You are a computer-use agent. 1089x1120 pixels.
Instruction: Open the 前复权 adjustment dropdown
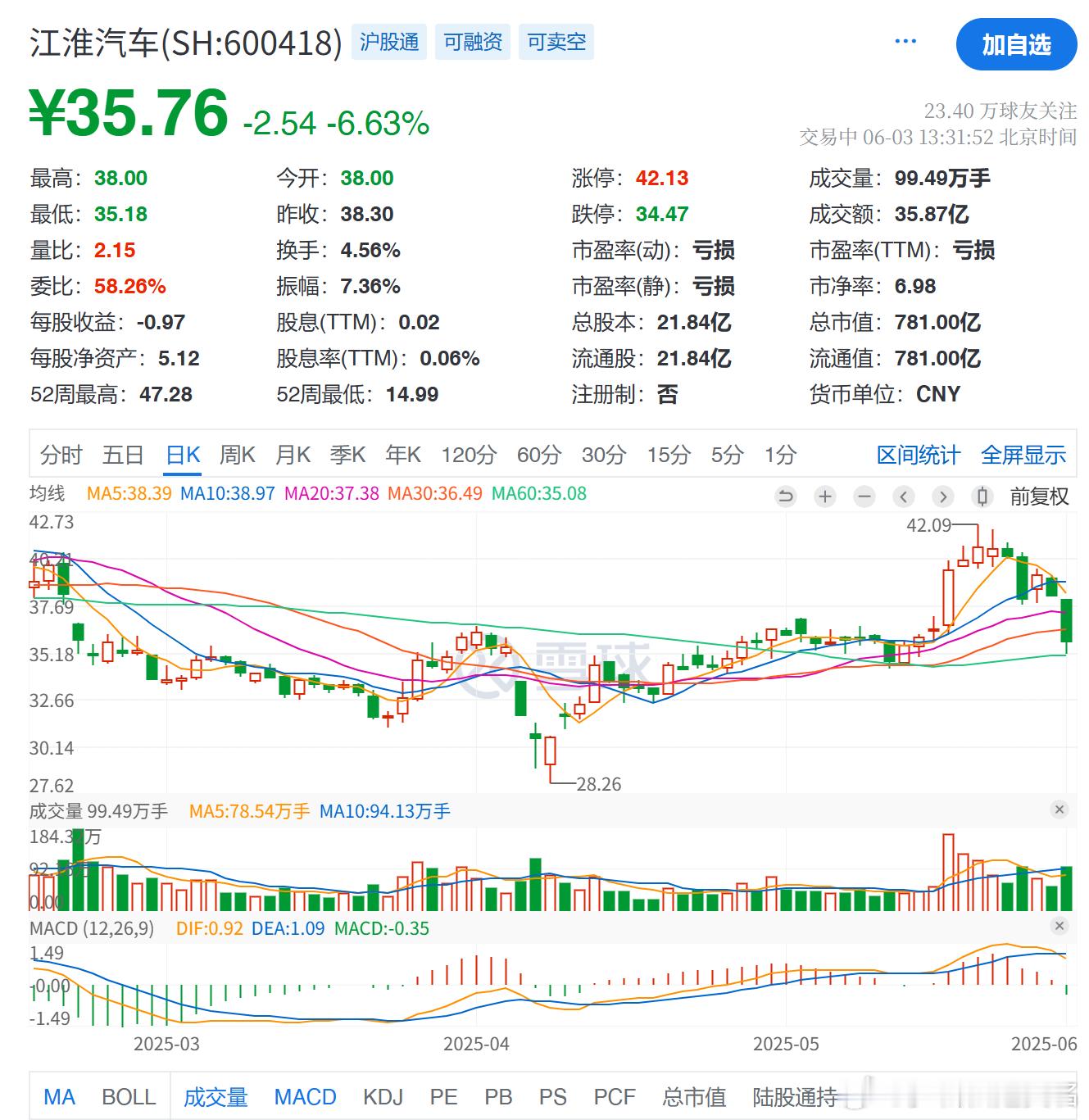pos(1039,497)
